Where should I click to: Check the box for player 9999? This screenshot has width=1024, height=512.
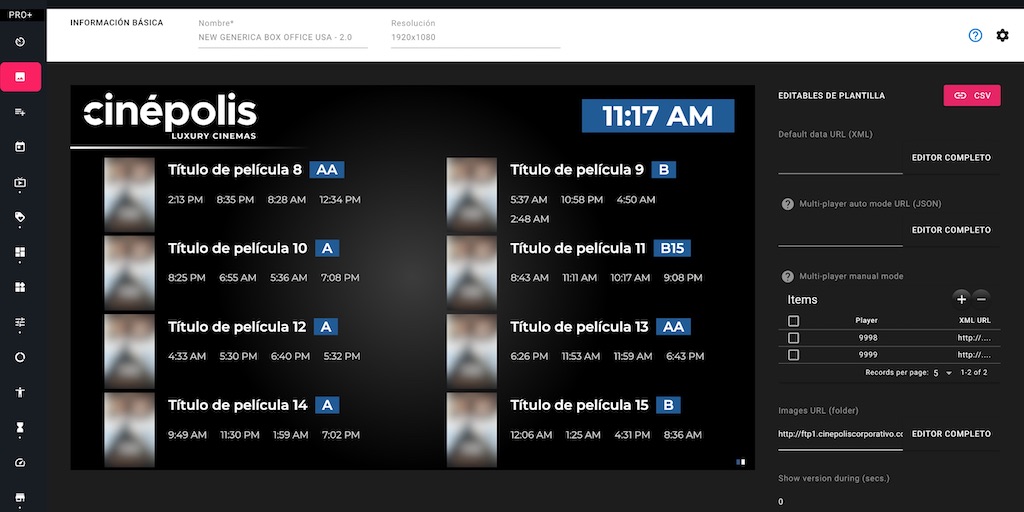794,355
